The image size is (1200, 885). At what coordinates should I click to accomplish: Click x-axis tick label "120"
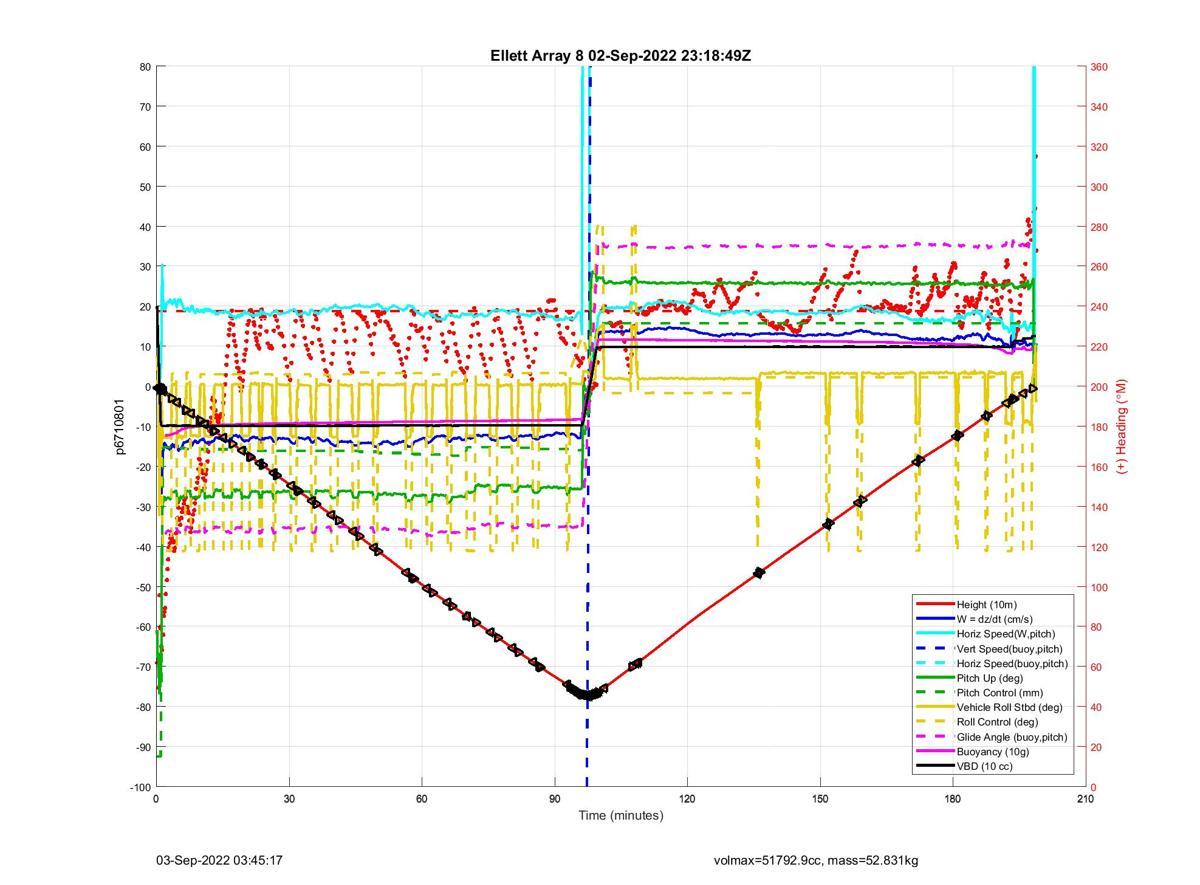(687, 798)
